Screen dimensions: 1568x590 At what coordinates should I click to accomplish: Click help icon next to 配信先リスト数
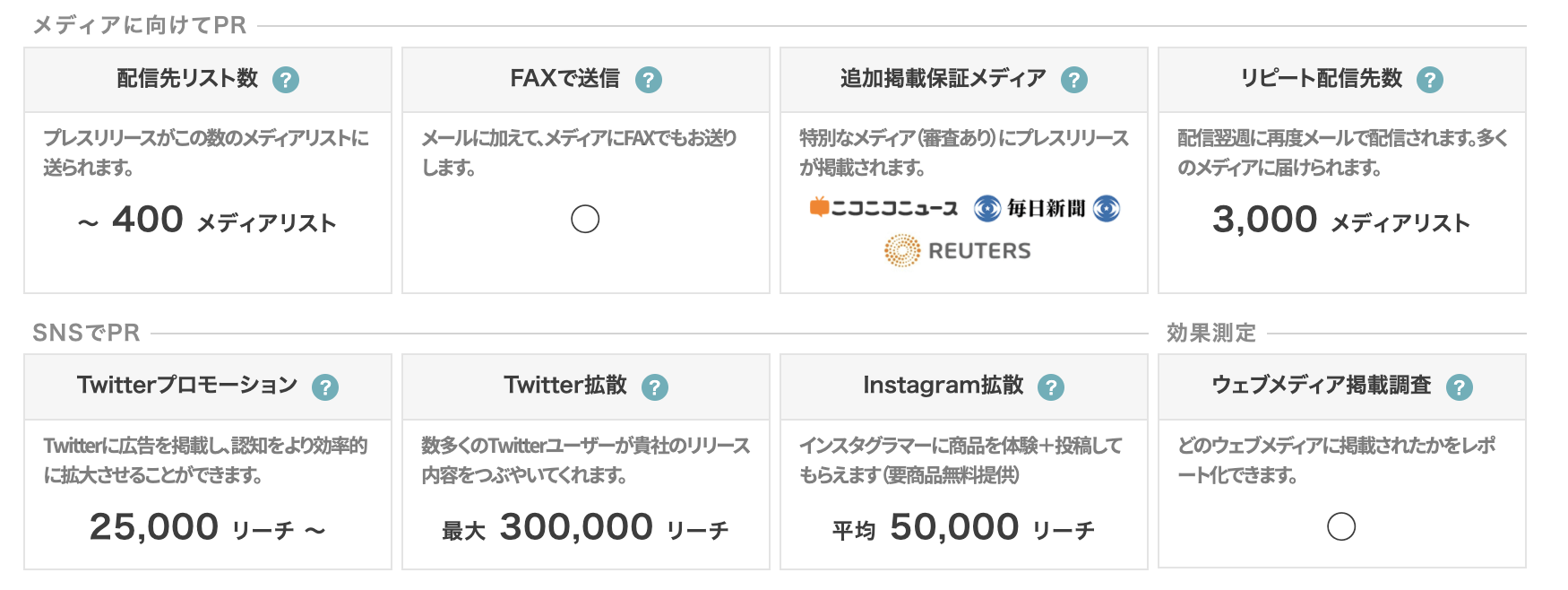[x=286, y=80]
